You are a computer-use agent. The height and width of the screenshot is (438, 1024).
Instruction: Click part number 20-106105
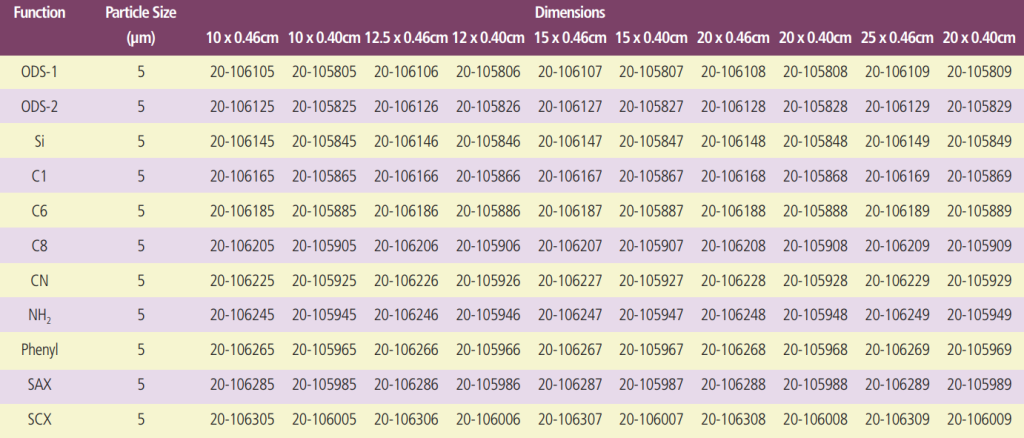(x=241, y=72)
